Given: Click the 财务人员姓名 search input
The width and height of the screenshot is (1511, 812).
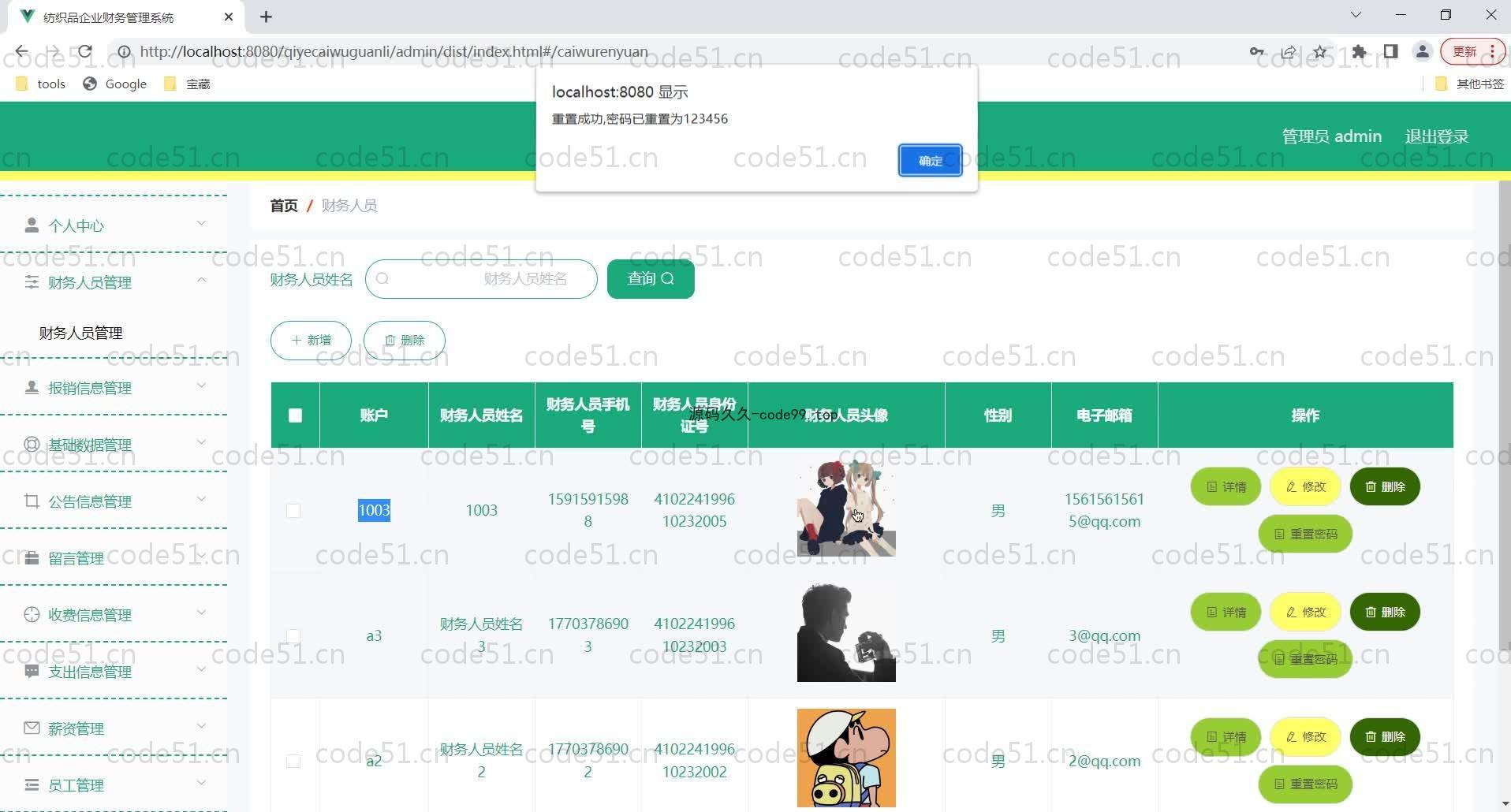Looking at the screenshot, I should (x=481, y=279).
